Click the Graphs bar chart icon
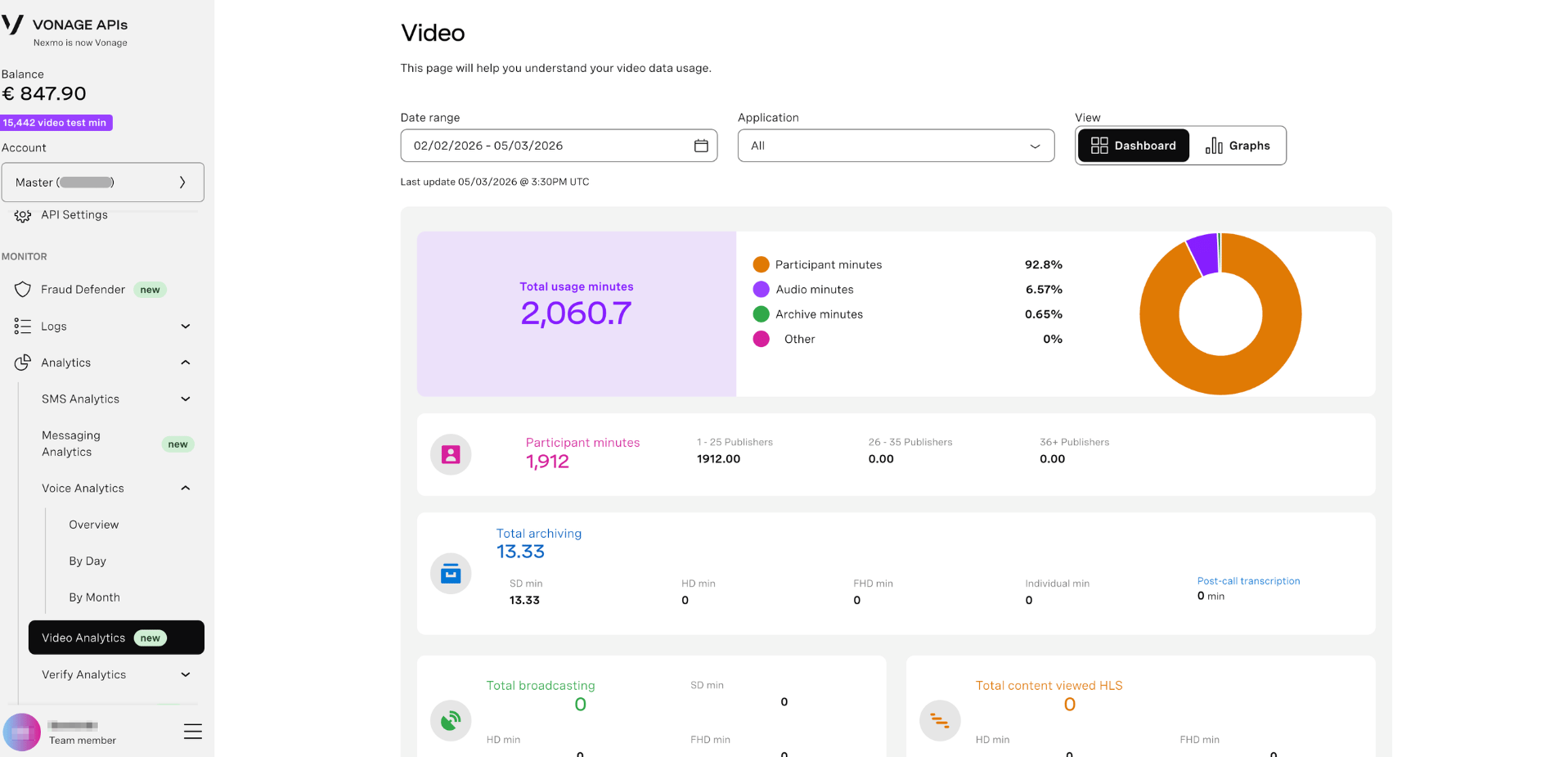The height and width of the screenshot is (757, 1568). pos(1214,146)
